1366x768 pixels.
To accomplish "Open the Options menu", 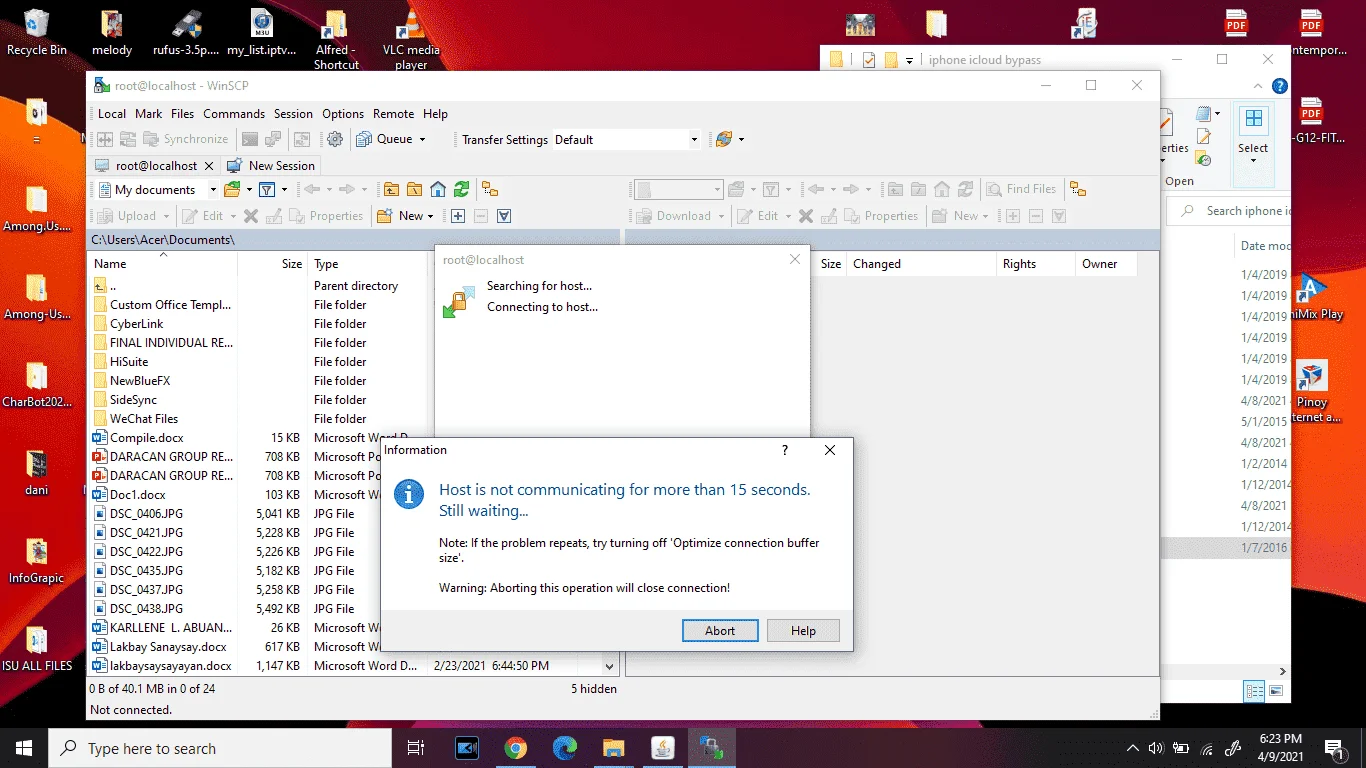I will click(343, 114).
